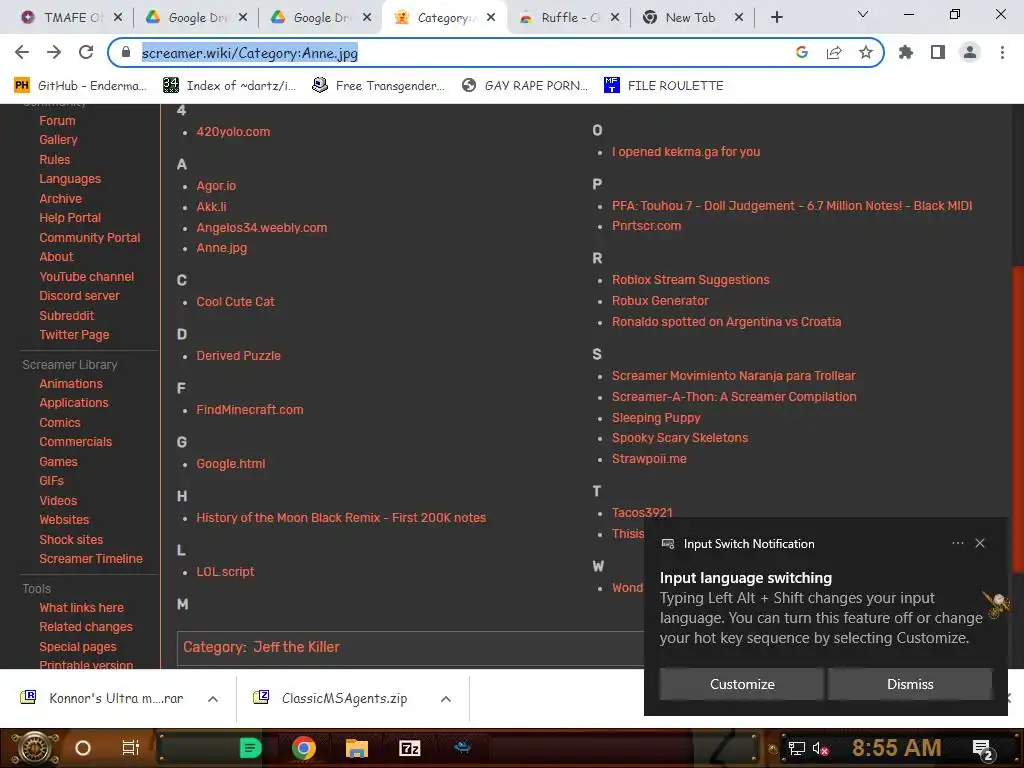The image size is (1024, 768).
Task: Reload the current page
Action: coord(86,52)
